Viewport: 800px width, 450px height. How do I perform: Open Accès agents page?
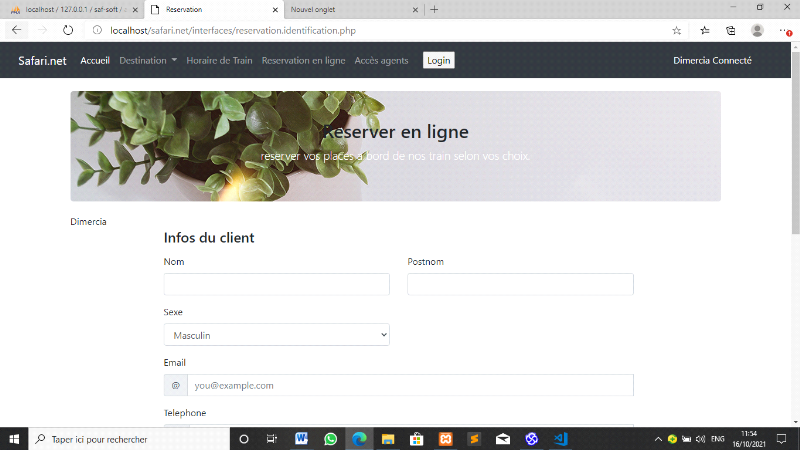point(382,60)
